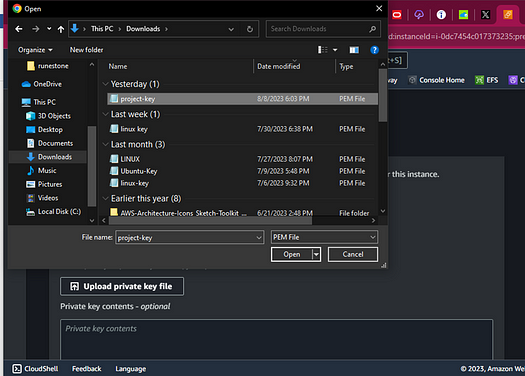Select the runestone folder in sidebar

48,66
